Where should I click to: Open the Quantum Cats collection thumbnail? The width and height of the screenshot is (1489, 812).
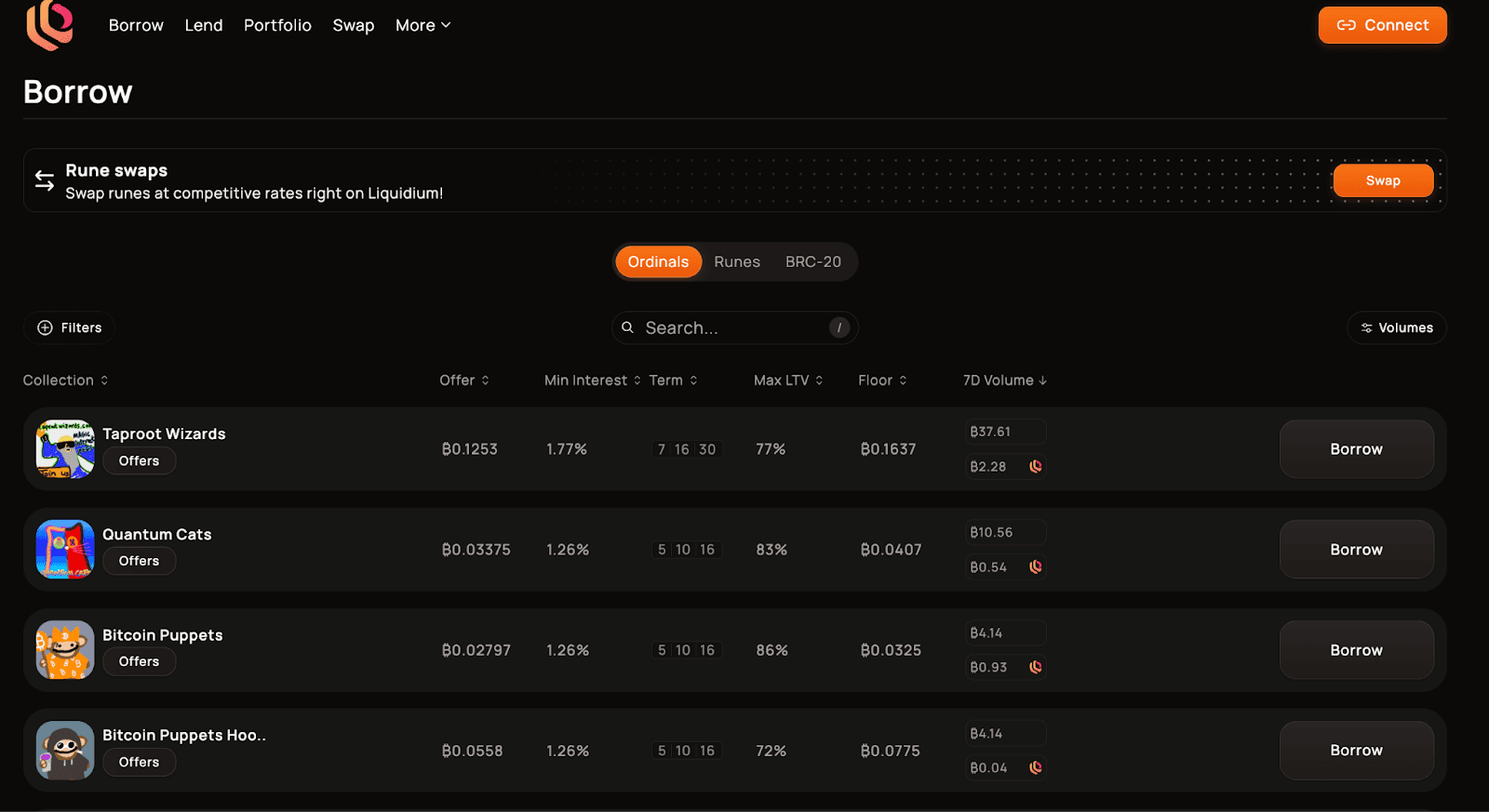[65, 550]
